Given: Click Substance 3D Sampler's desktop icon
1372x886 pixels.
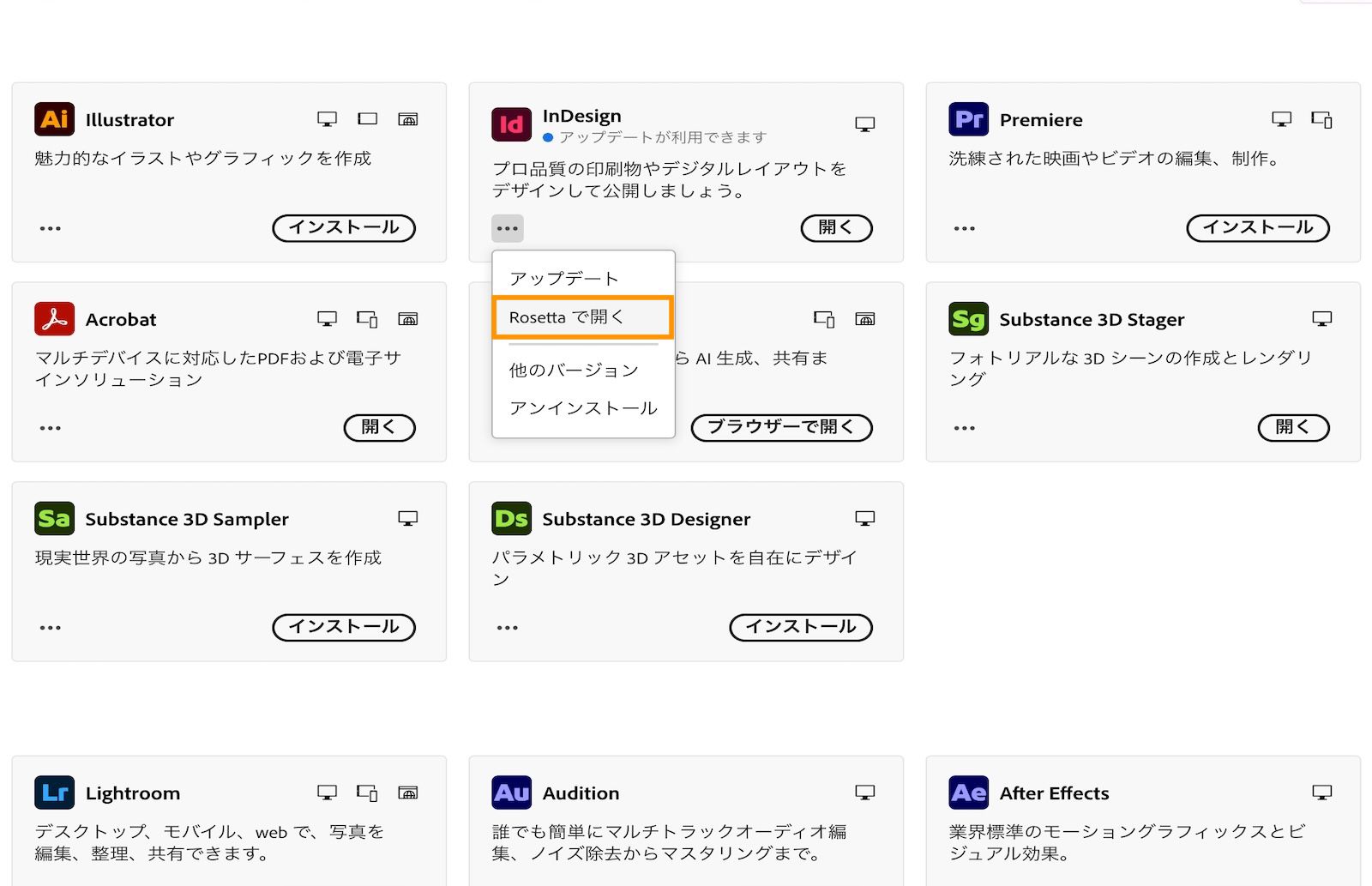Looking at the screenshot, I should [x=407, y=518].
